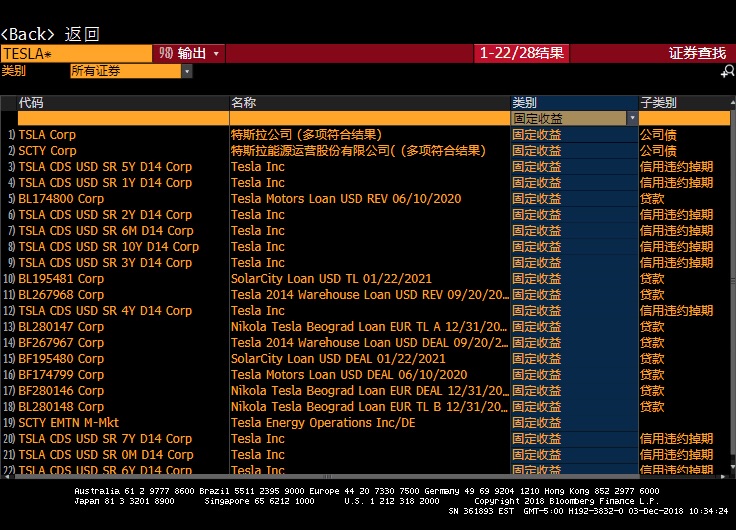Click the 名称 column filter field

click(369, 118)
